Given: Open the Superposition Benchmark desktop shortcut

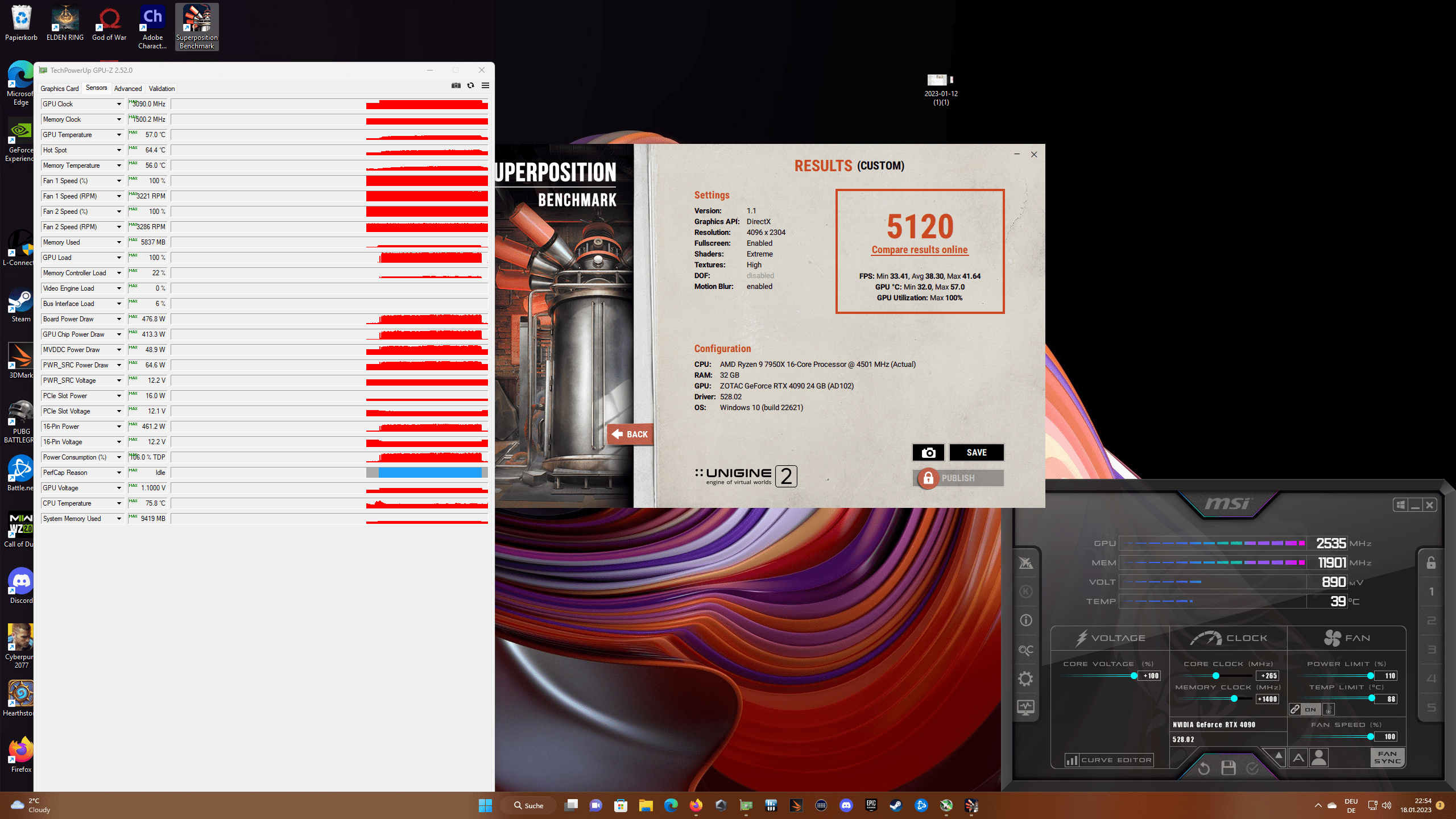Looking at the screenshot, I should [197, 27].
